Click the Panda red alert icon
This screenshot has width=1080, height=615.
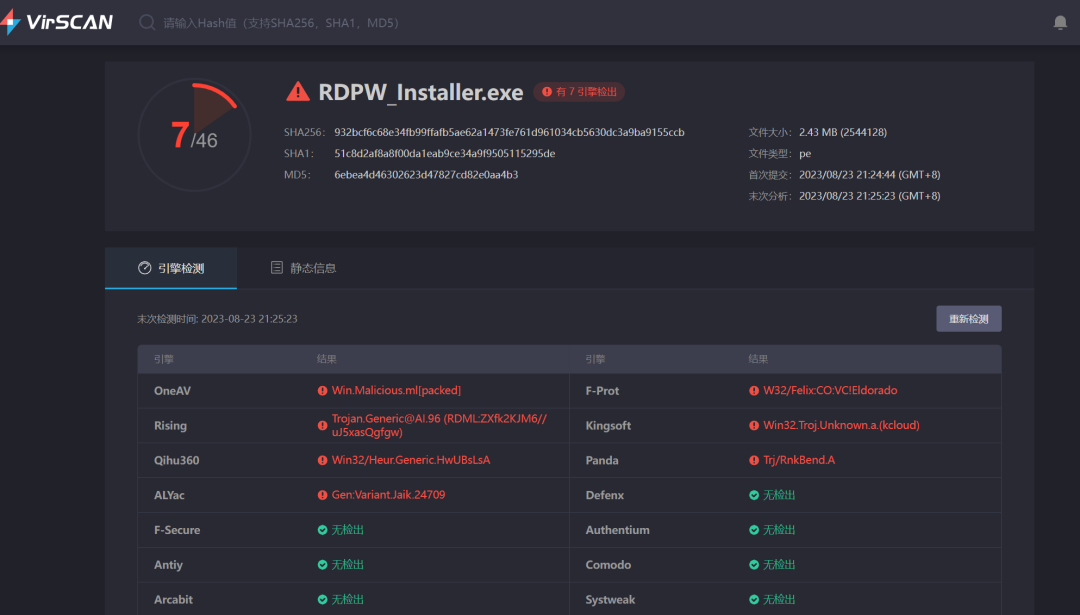click(x=755, y=461)
